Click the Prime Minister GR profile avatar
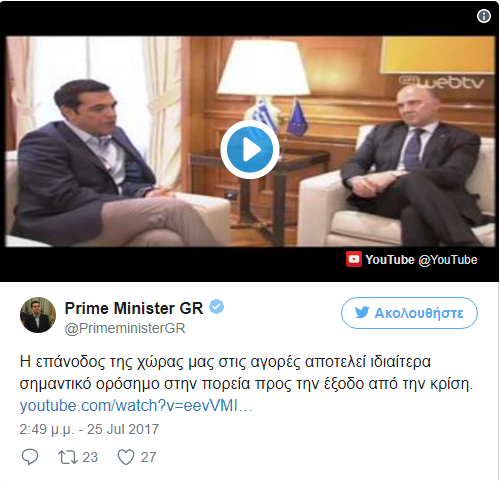The height and width of the screenshot is (481, 500). (38, 315)
